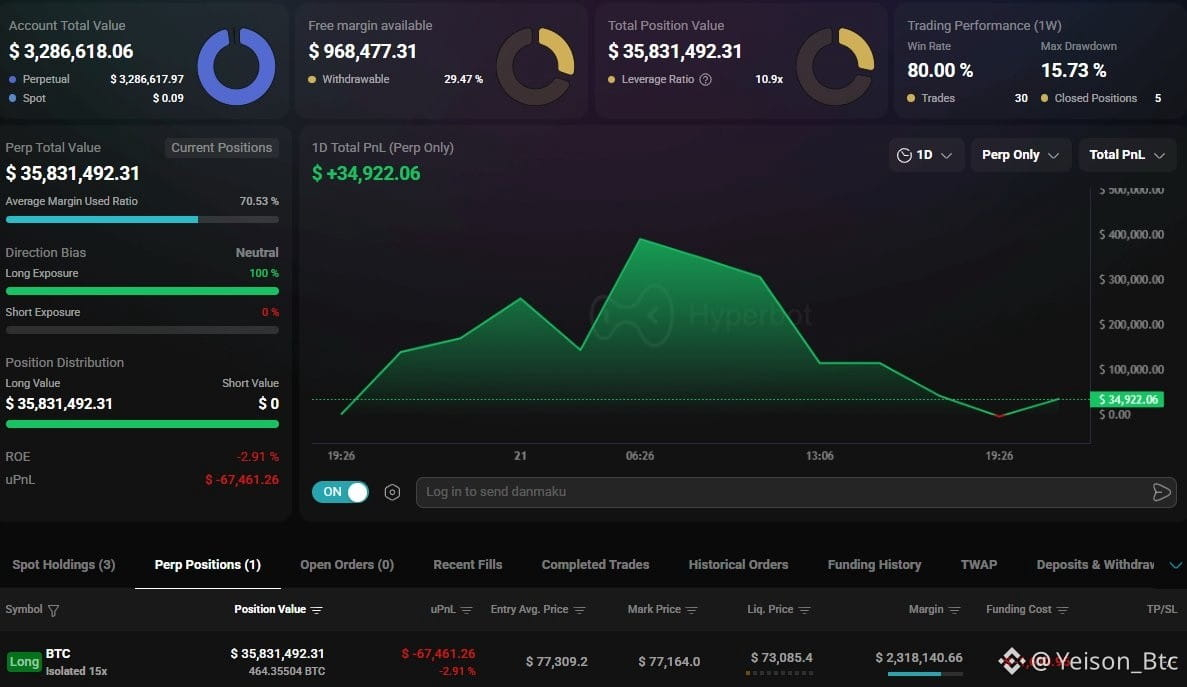This screenshot has width=1187, height=687.
Task: Click the -2.91 % ROE value in left panel
Action: click(258, 457)
